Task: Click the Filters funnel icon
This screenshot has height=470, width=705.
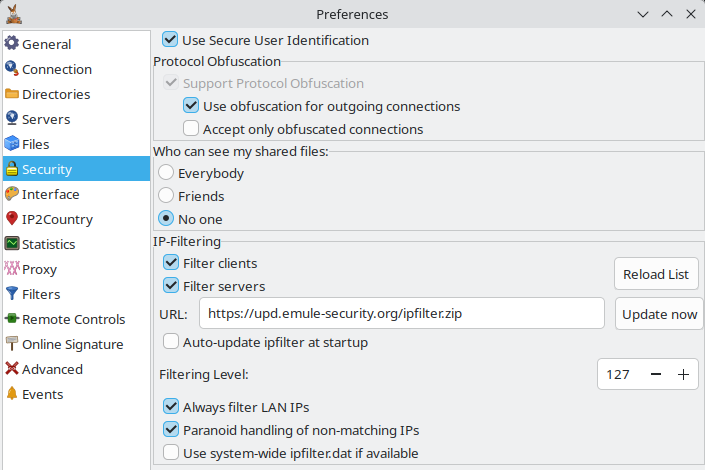Action: tap(12, 294)
